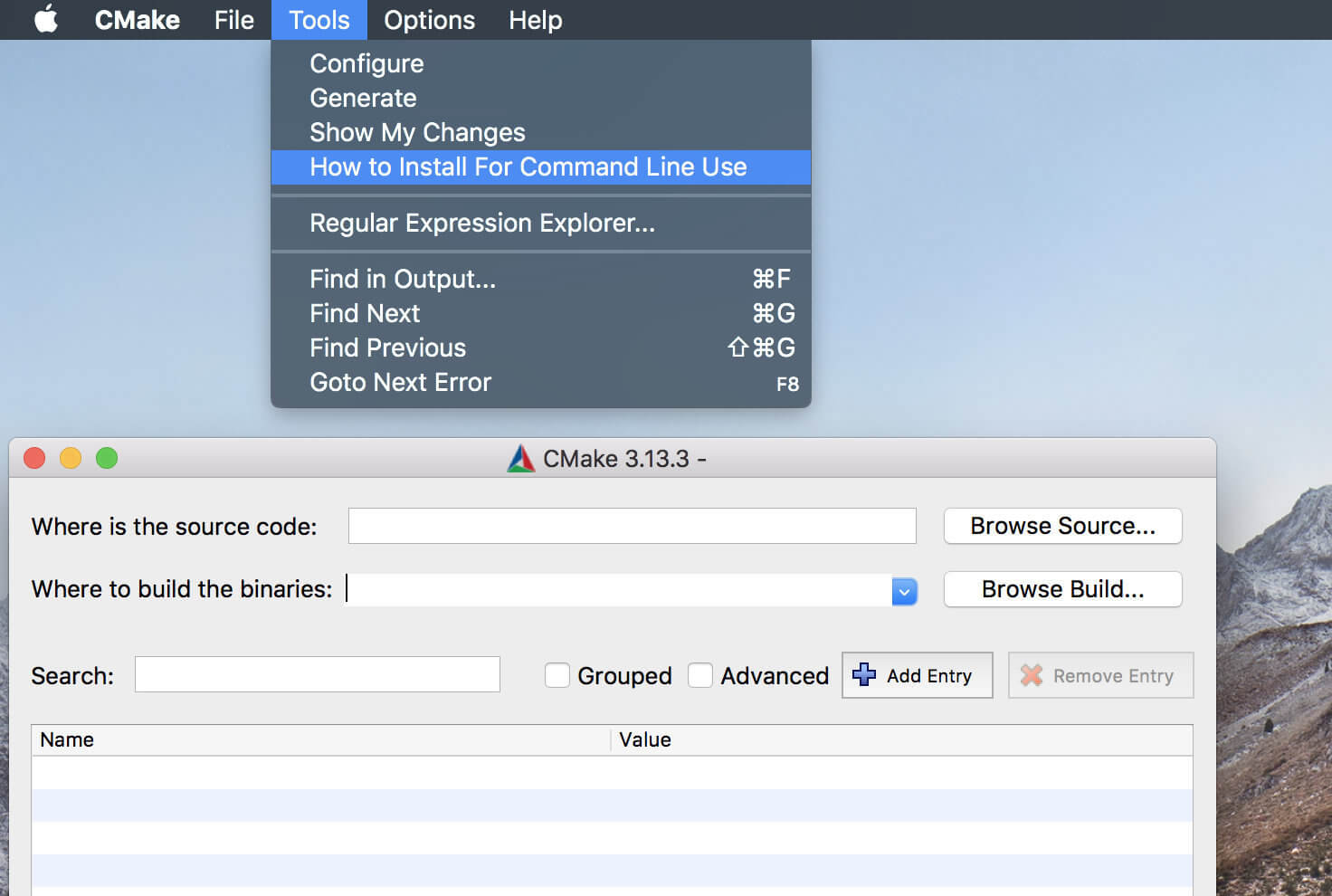Select Find in Output menu item

point(541,279)
